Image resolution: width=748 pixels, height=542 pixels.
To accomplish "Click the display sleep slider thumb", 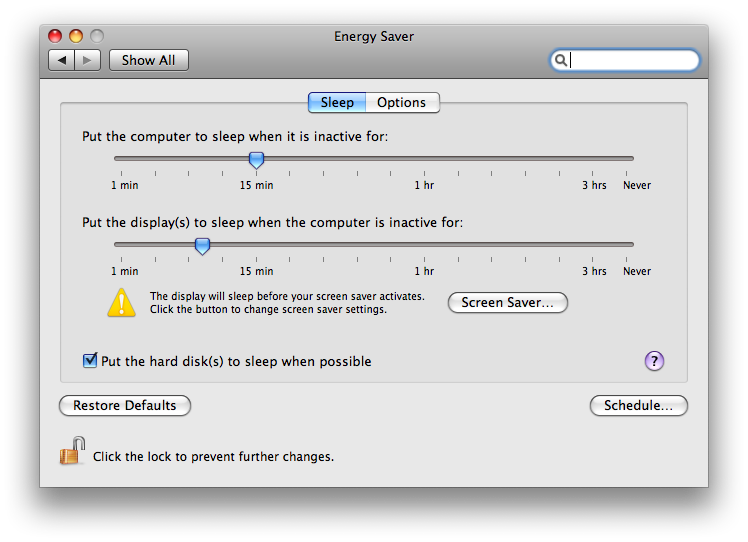I will click(x=202, y=246).
